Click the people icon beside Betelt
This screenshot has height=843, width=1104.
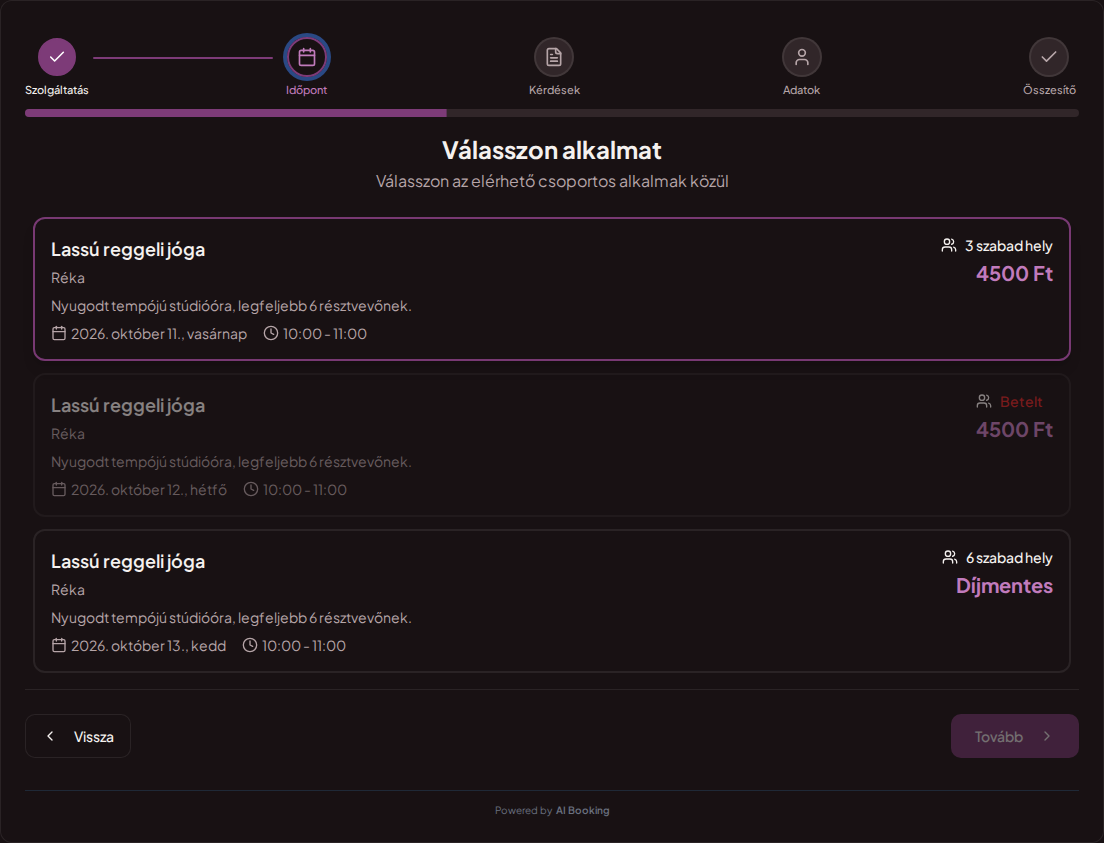(x=984, y=401)
